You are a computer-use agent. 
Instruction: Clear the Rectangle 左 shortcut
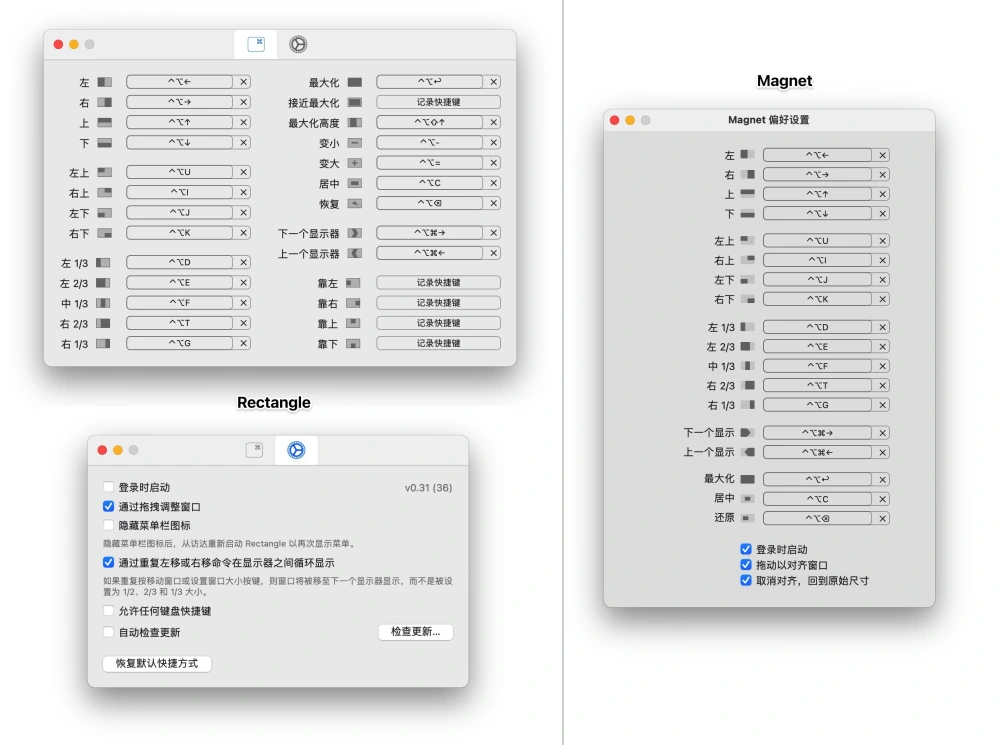244,82
